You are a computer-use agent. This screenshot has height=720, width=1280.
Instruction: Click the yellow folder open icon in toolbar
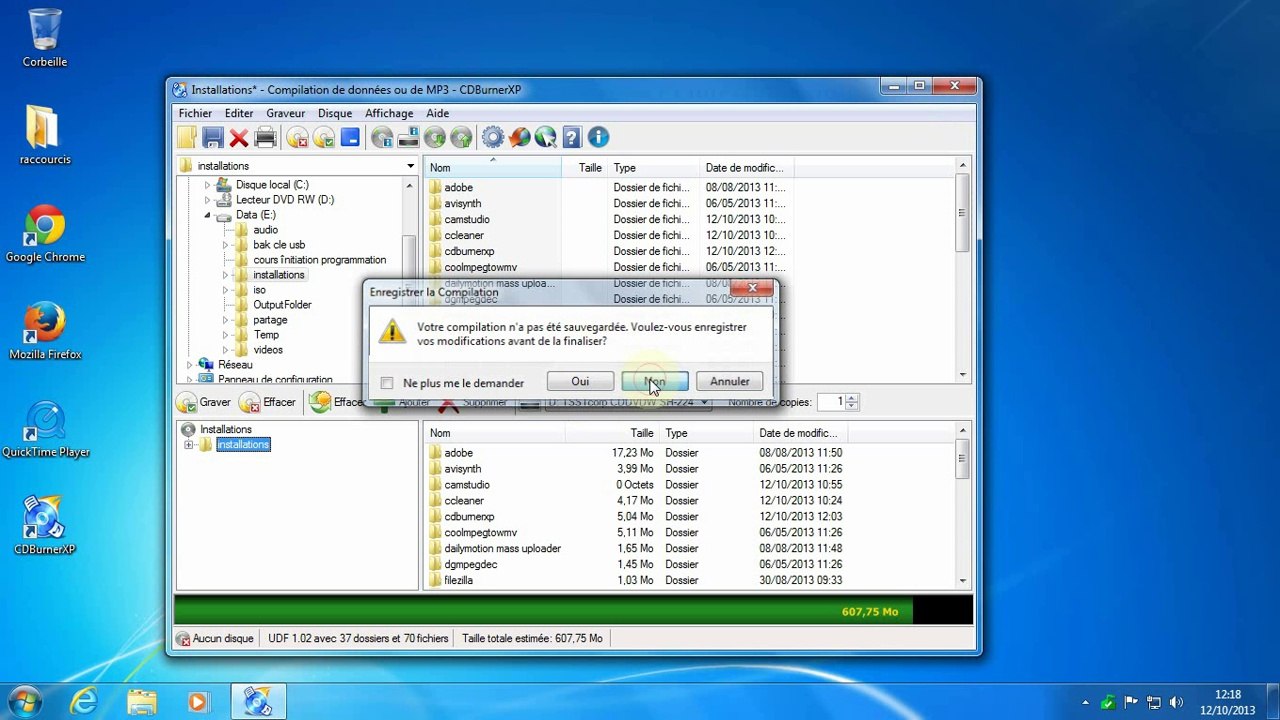187,138
